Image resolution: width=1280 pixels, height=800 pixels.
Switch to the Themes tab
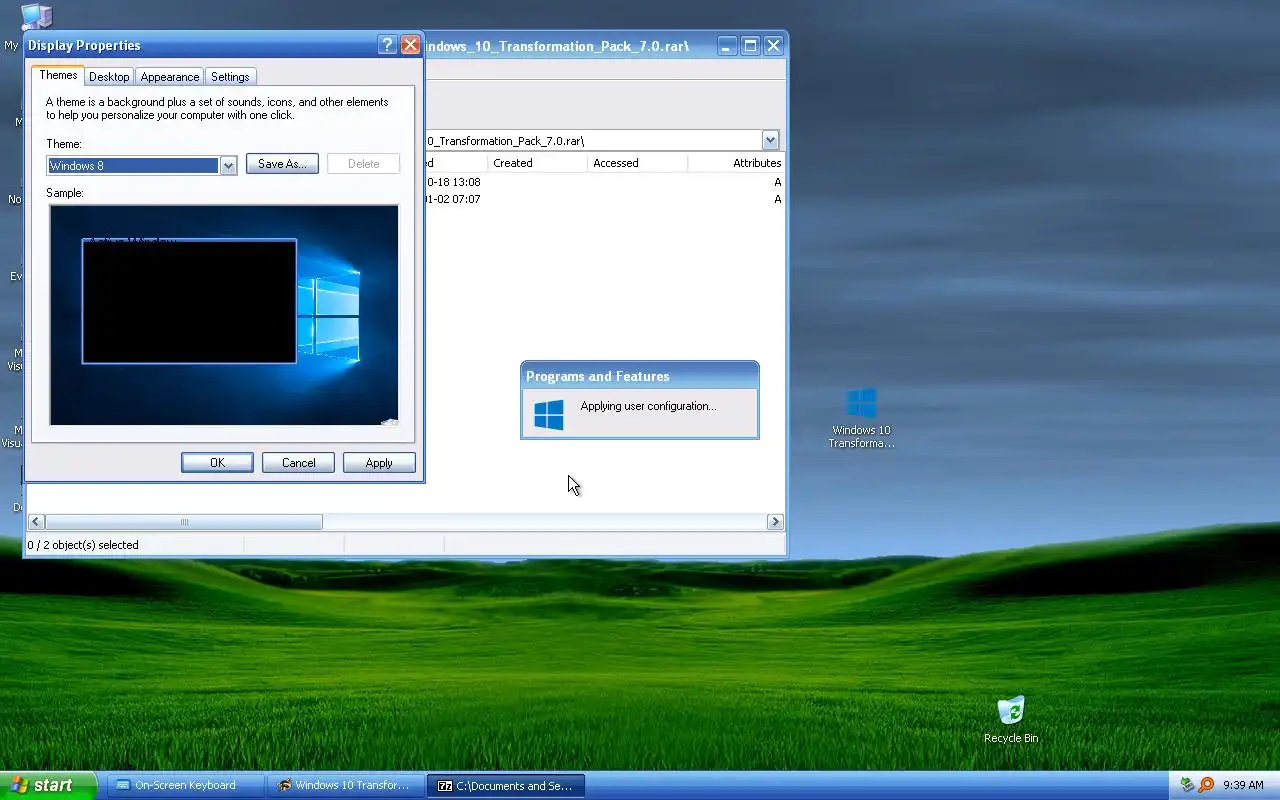coord(58,75)
